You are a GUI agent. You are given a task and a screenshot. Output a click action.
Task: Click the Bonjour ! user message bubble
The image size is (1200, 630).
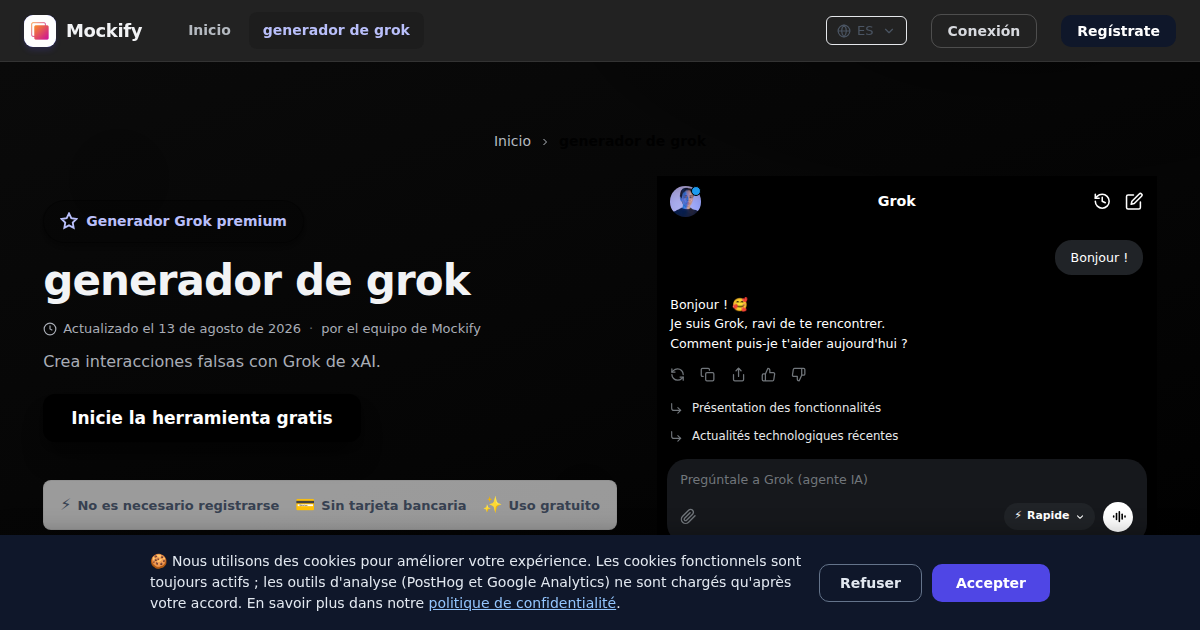tap(1099, 258)
